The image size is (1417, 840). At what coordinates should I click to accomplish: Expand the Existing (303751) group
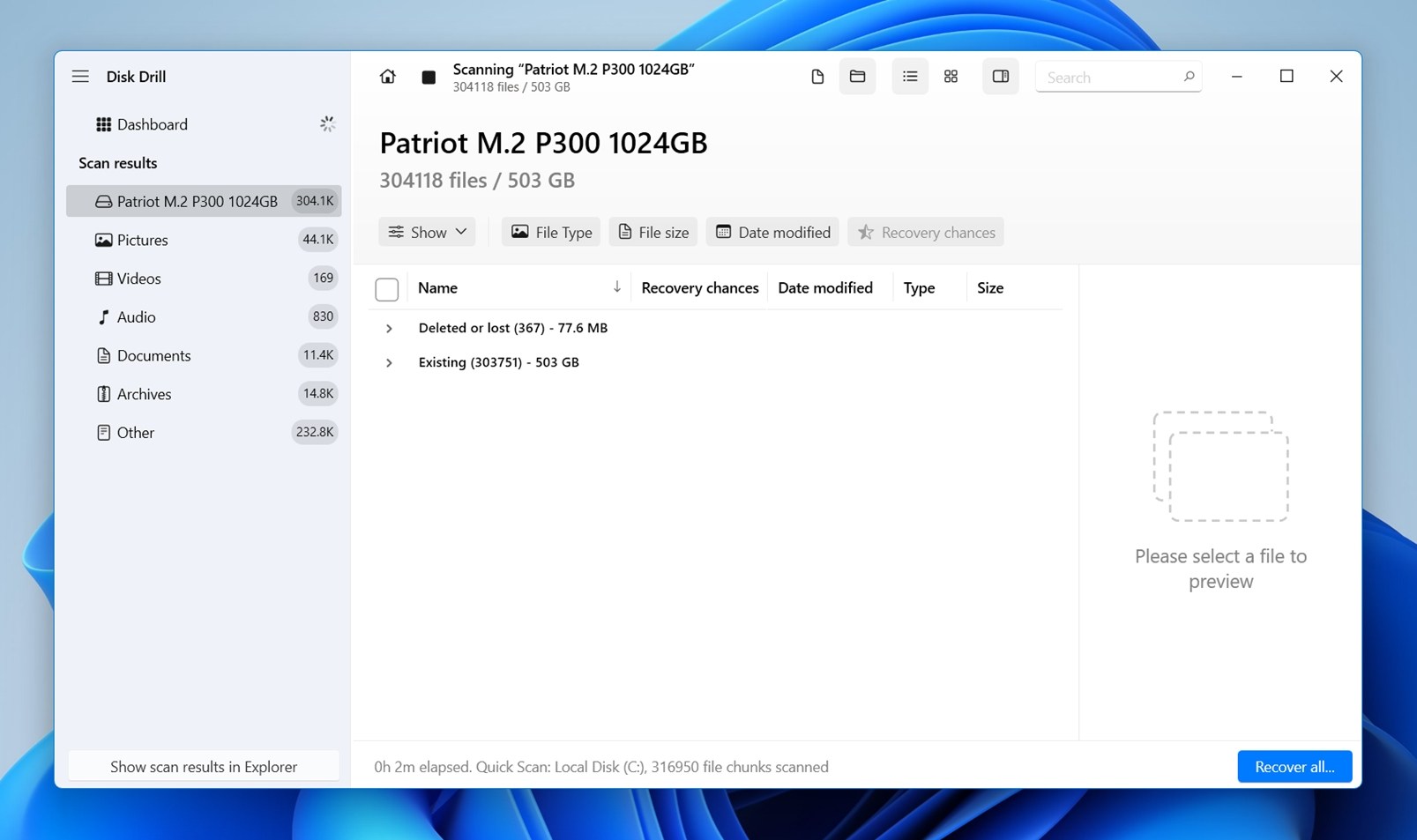point(389,363)
